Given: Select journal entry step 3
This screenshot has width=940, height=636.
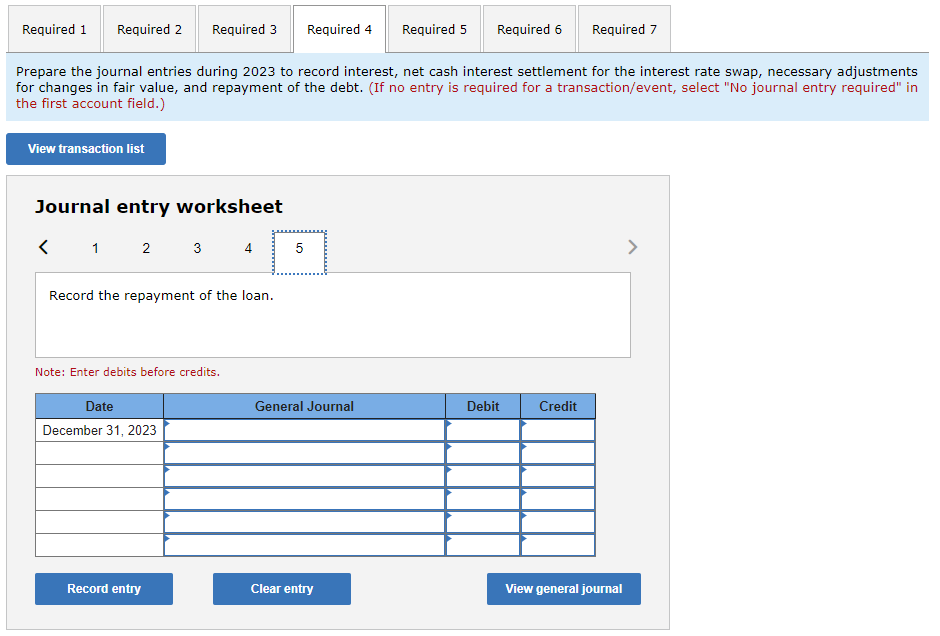Looking at the screenshot, I should coord(197,247).
